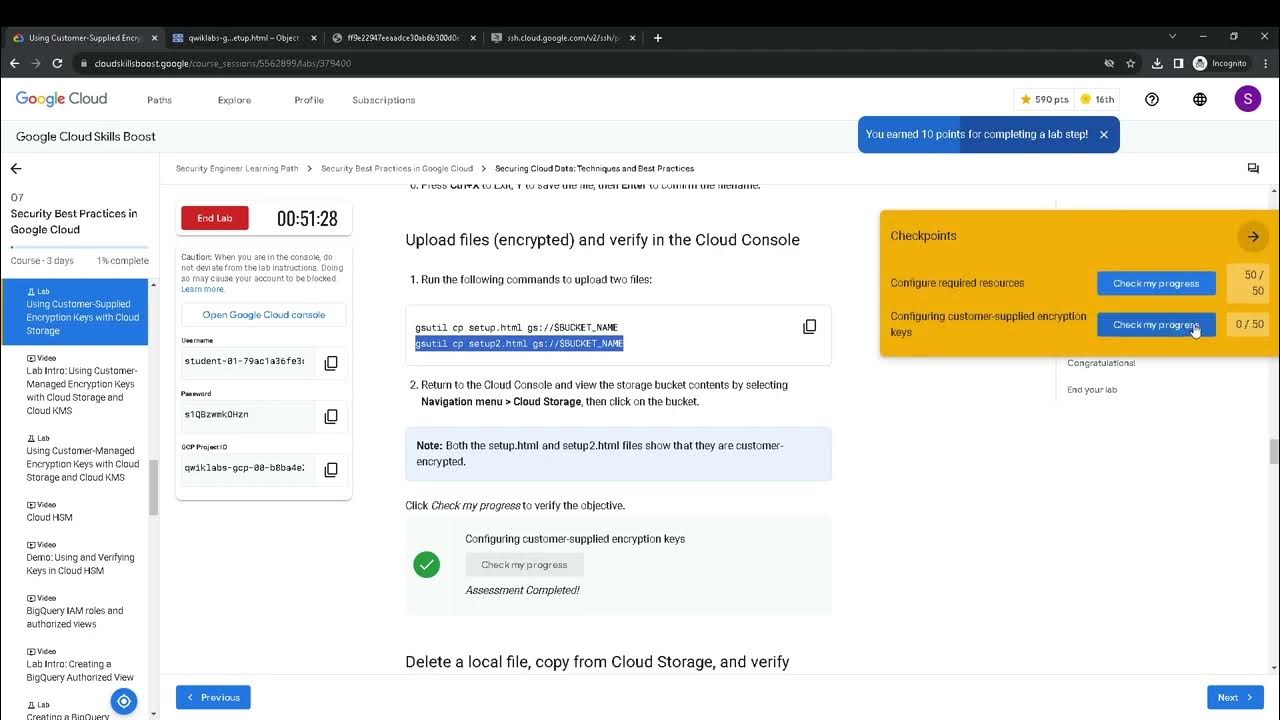The image size is (1280, 720).
Task: Click the green assessment completed checkmark
Action: (427, 565)
